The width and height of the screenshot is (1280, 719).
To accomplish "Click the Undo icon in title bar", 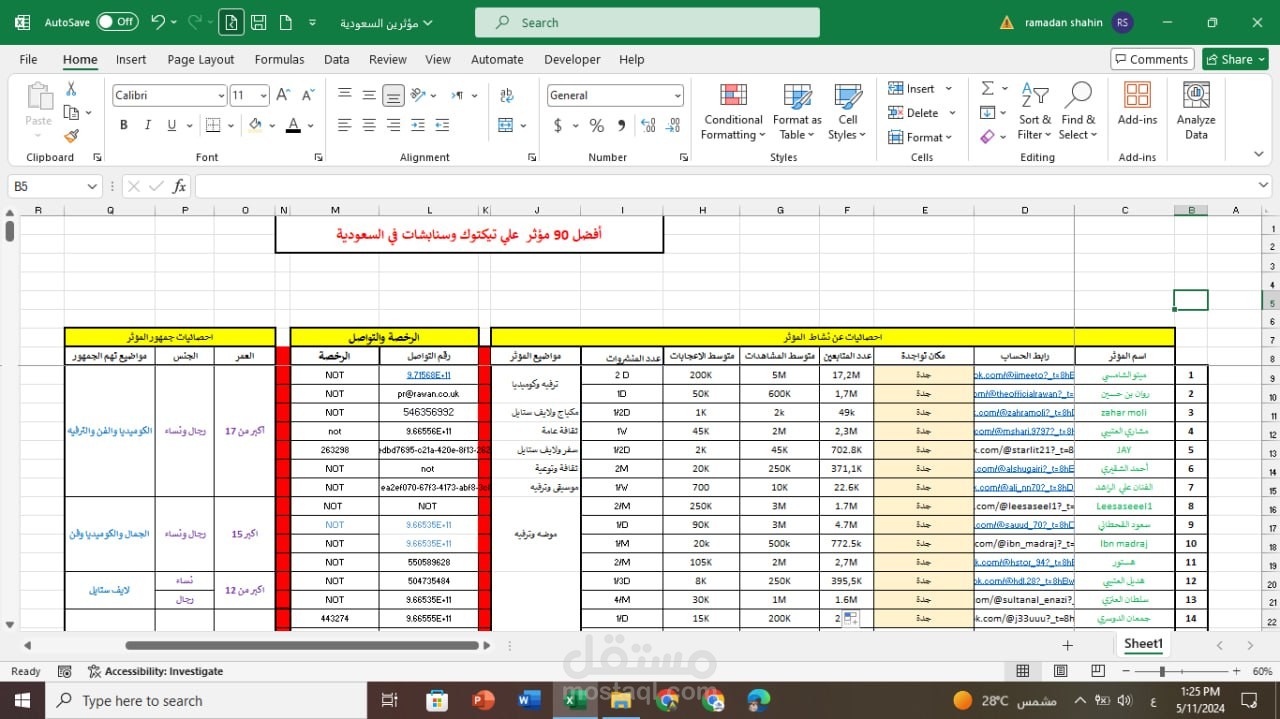I will 158,21.
